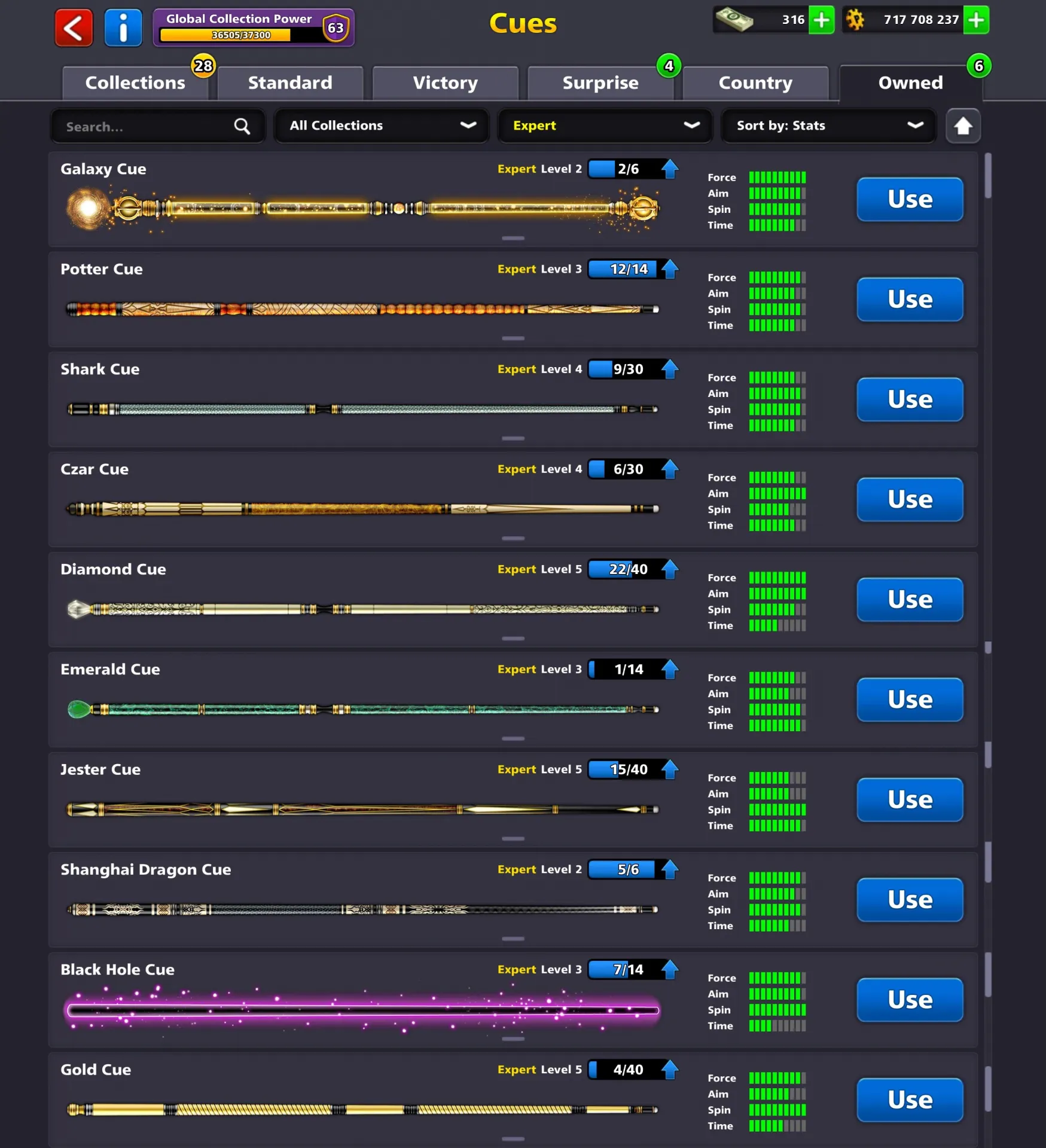Click the search magnifier icon
Viewport: 1046px width, 1148px height.
pyautogui.click(x=242, y=126)
